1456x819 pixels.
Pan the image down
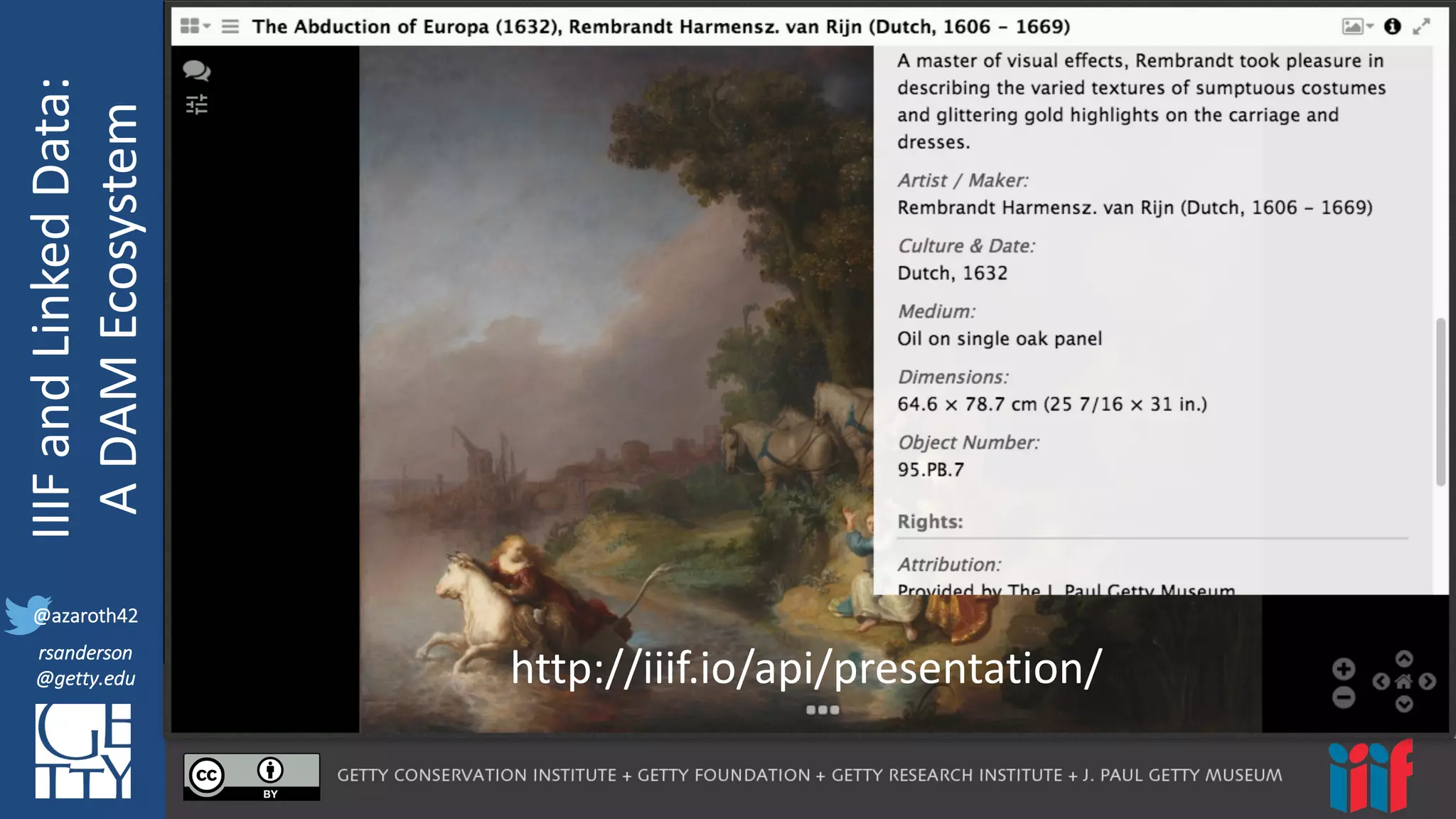[1404, 704]
